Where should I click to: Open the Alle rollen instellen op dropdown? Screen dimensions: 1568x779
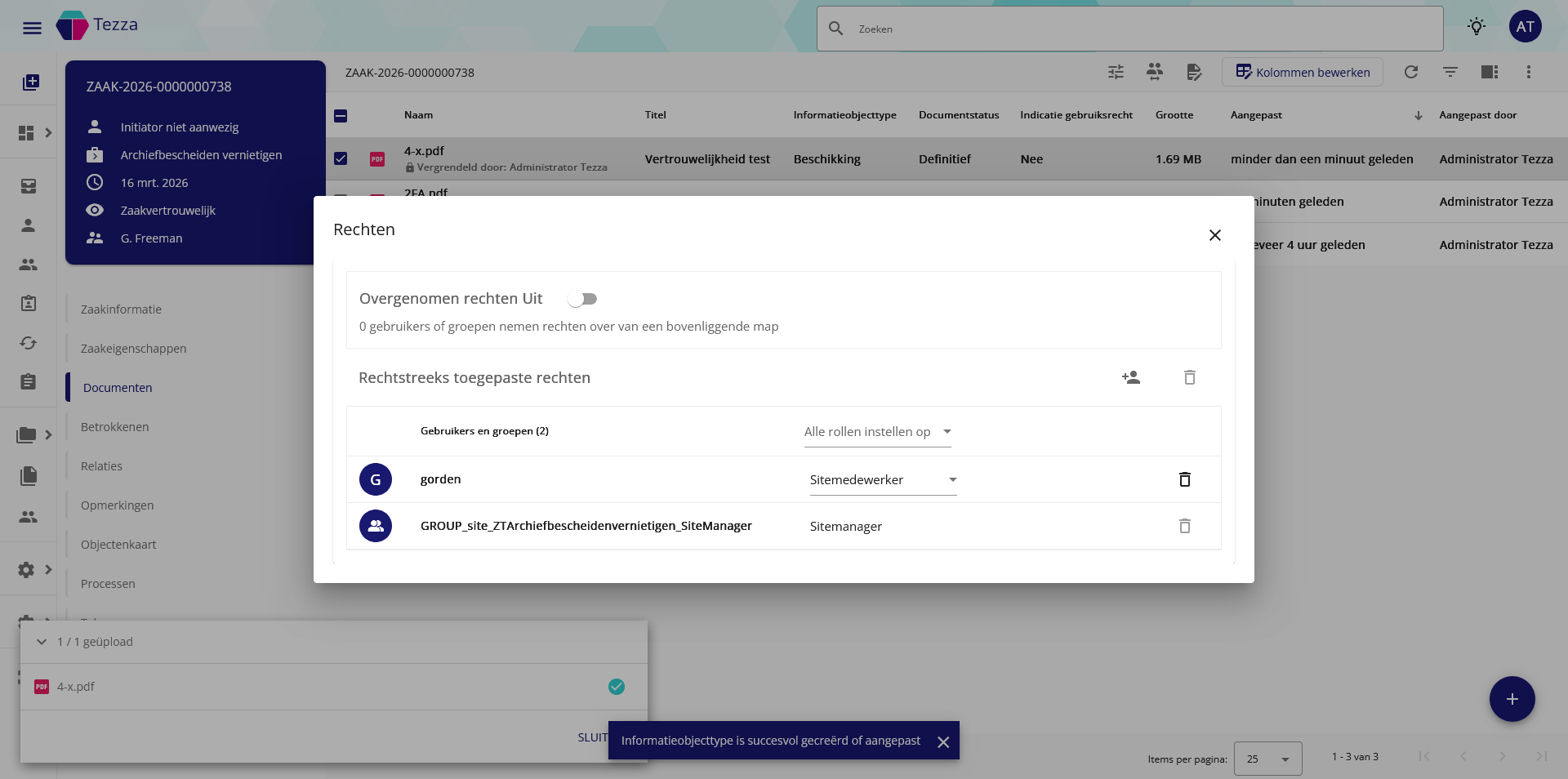pos(877,432)
